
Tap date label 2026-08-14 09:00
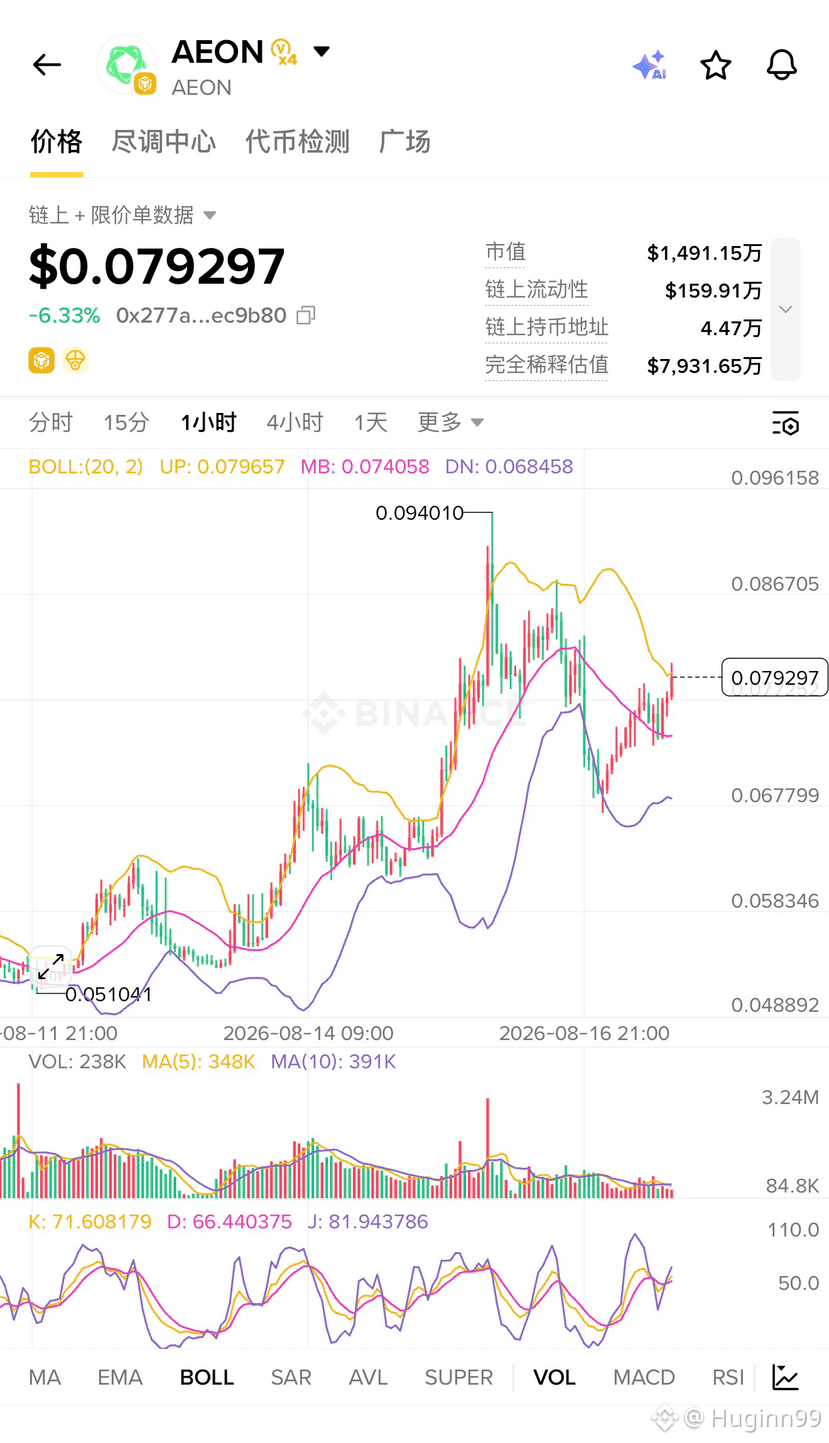click(308, 1033)
